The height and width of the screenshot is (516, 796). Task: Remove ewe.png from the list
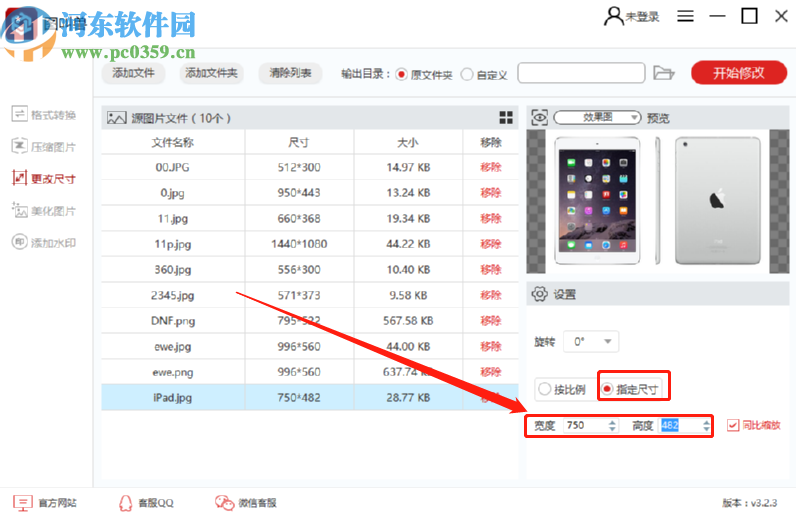pos(490,372)
